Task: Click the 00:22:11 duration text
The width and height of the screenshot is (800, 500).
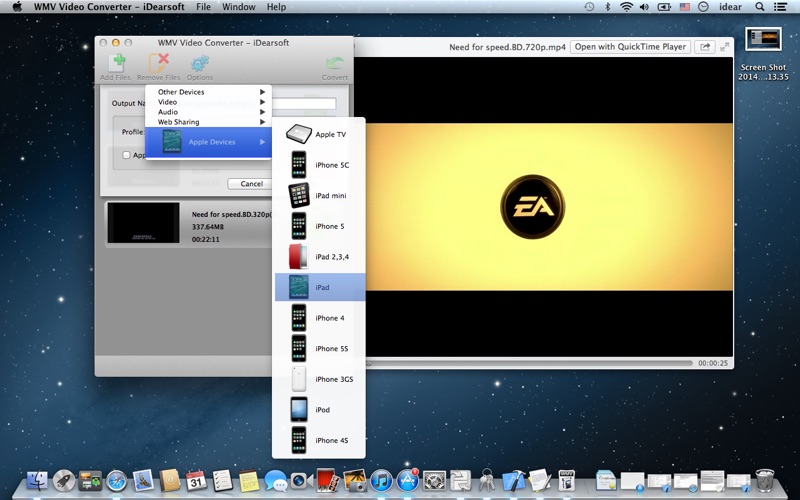Action: [206, 239]
